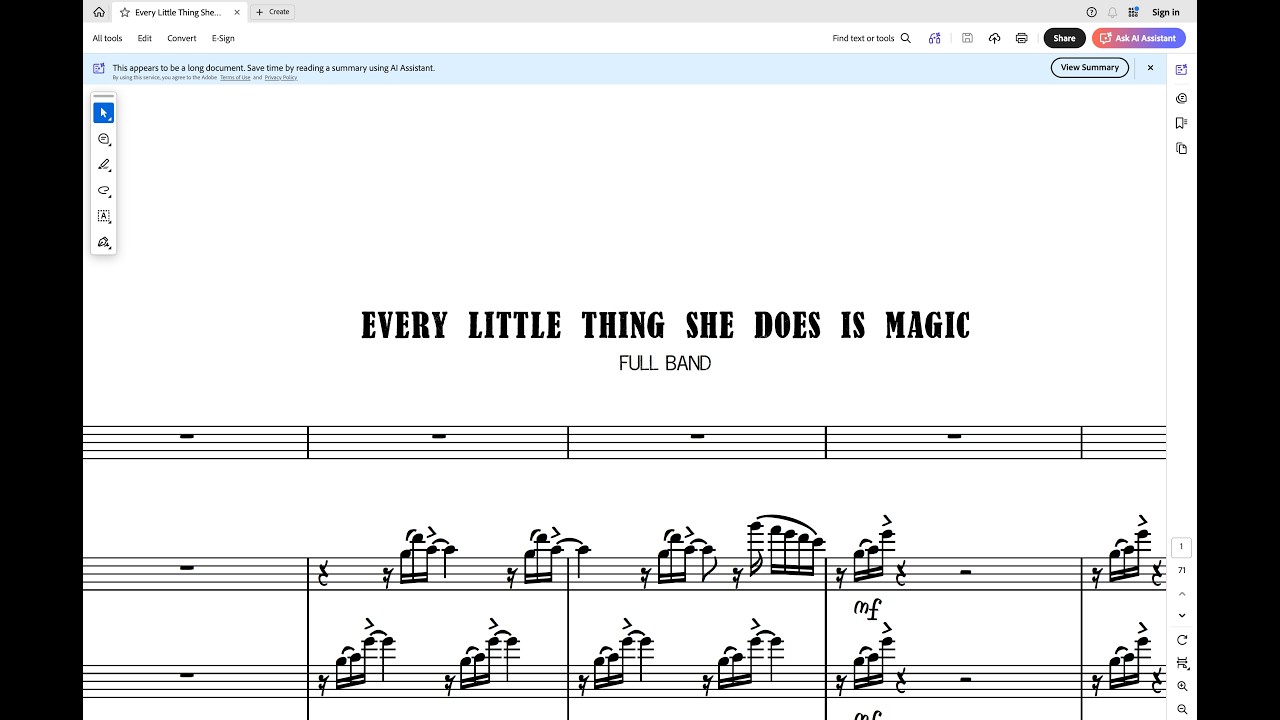
Task: Open the page thumbnails panel in right sidebar
Action: (x=1181, y=148)
